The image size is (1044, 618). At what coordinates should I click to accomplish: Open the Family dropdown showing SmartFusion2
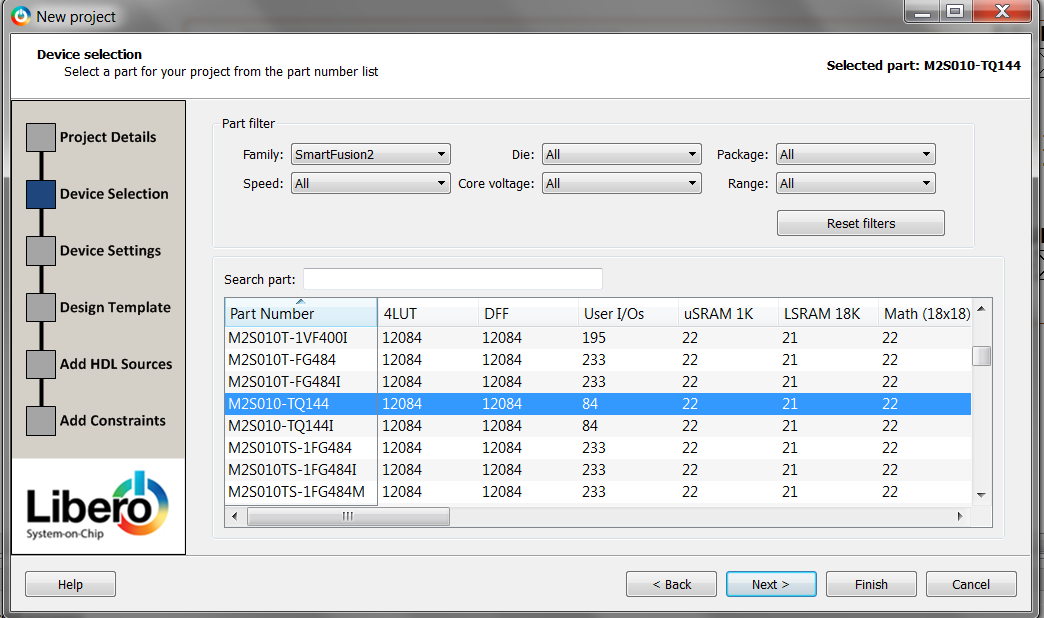370,155
